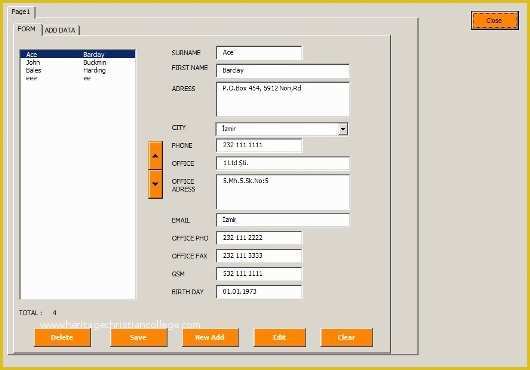Click into the FIRST NAME field
This screenshot has width=530, height=370.
click(283, 71)
